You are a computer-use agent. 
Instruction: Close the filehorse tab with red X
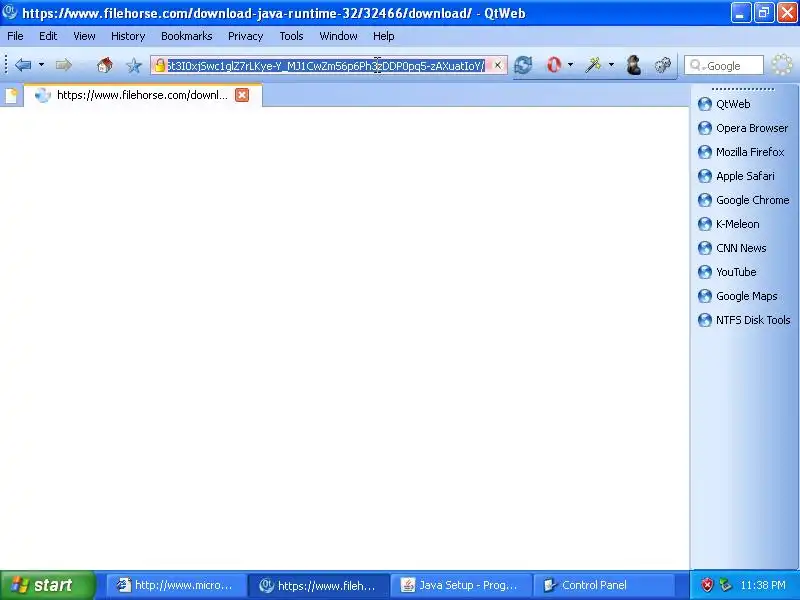pos(242,95)
